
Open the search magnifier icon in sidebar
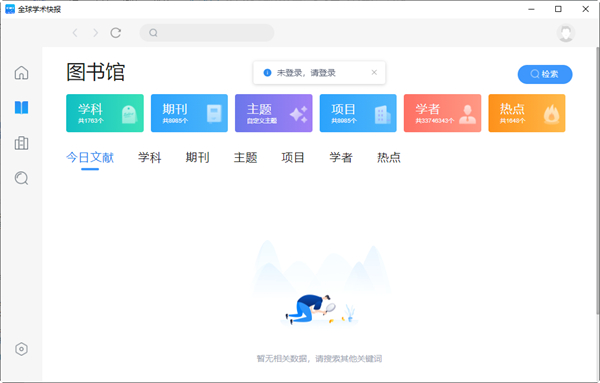click(21, 178)
